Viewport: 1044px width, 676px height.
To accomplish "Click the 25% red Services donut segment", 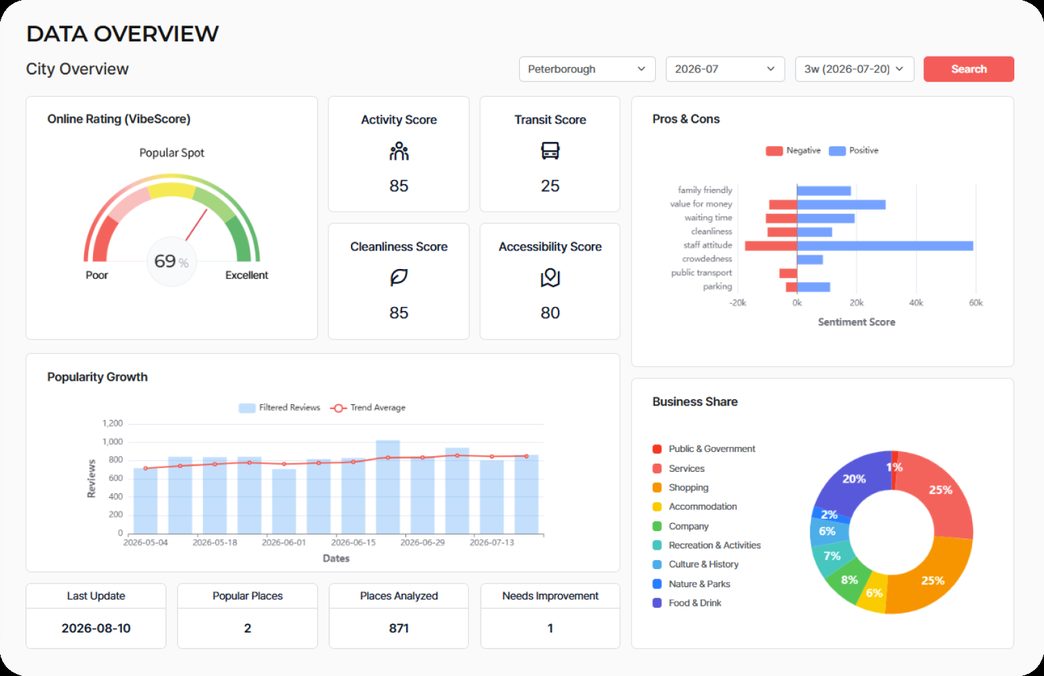I will pyautogui.click(x=939, y=490).
